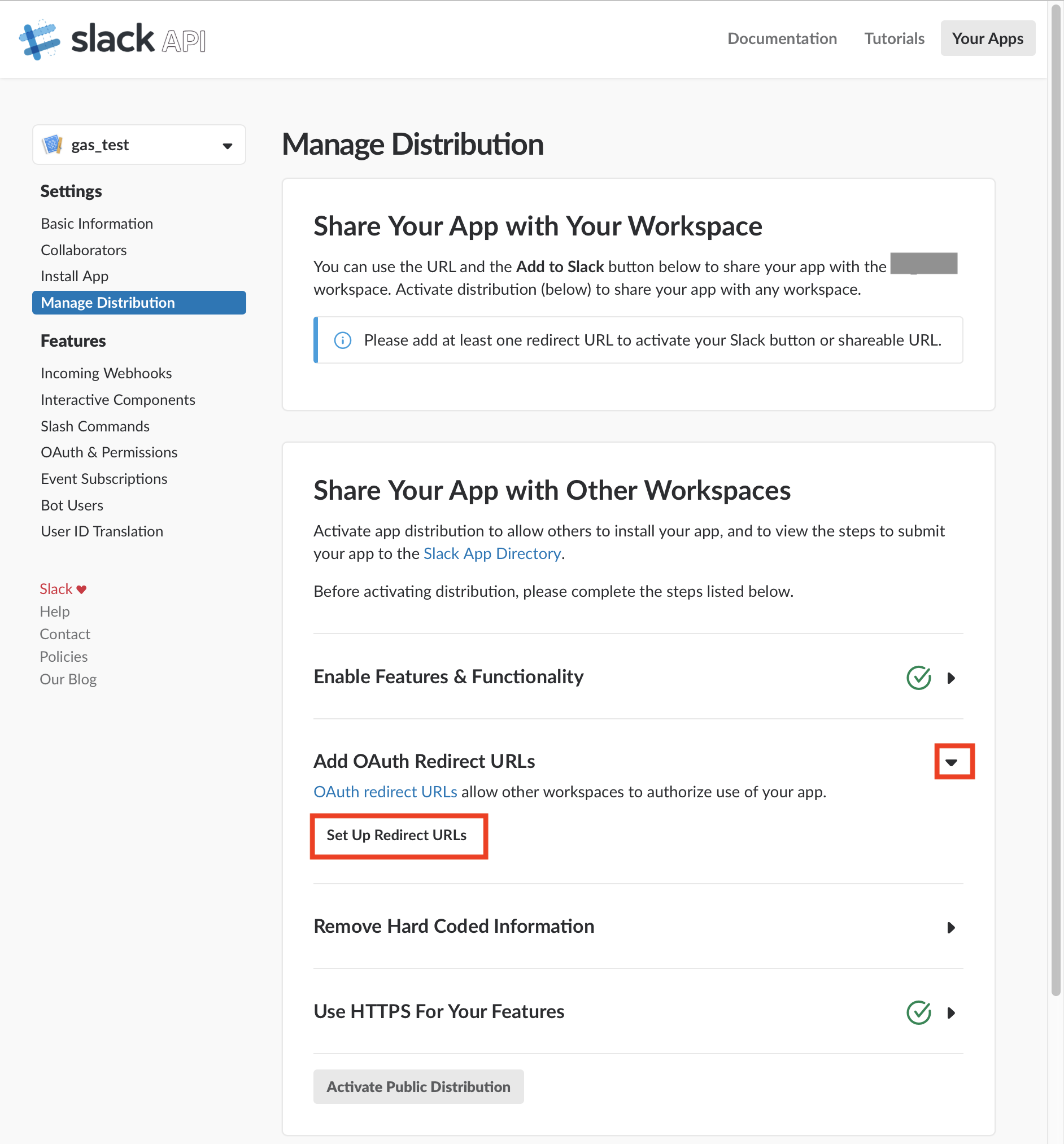1064x1144 pixels.
Task: Click the Share Your App with Other Workspaces heading
Action: click(x=552, y=491)
